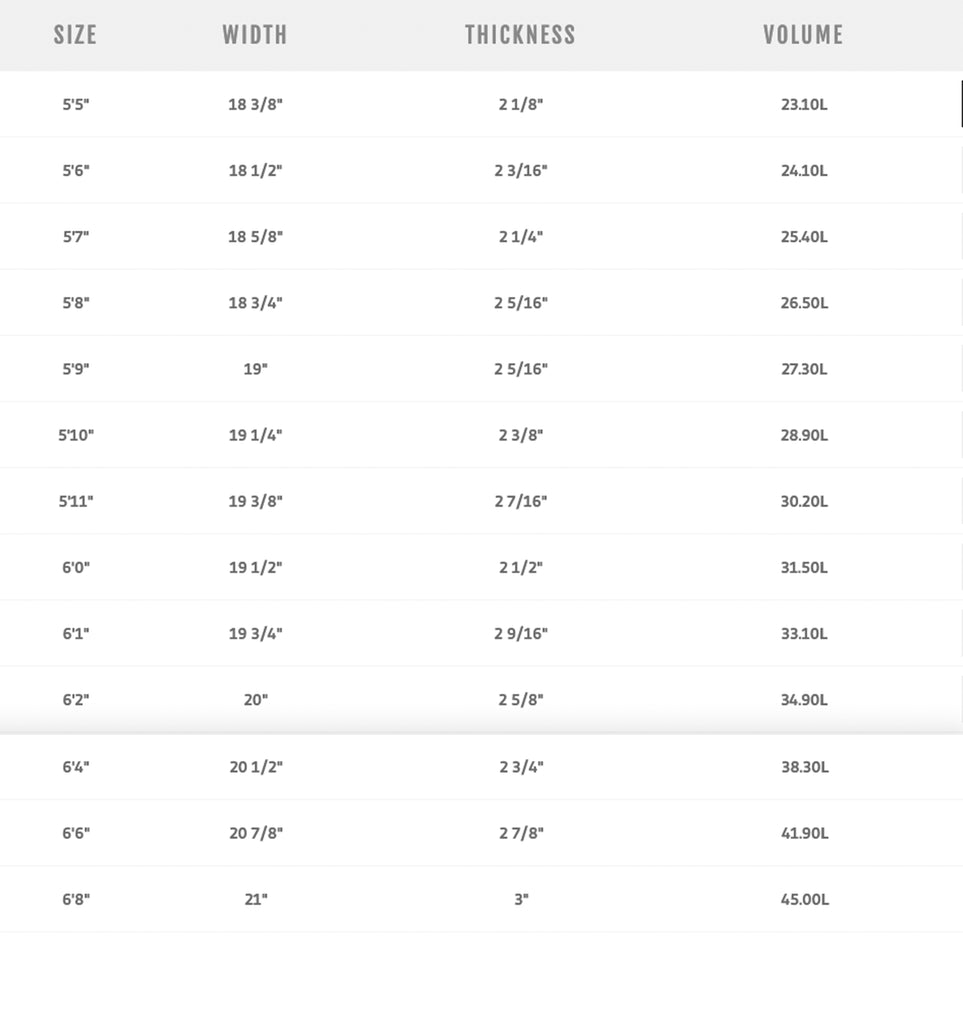The width and height of the screenshot is (963, 1024).
Task: Select the 5'6" size cell
Action: pos(76,170)
